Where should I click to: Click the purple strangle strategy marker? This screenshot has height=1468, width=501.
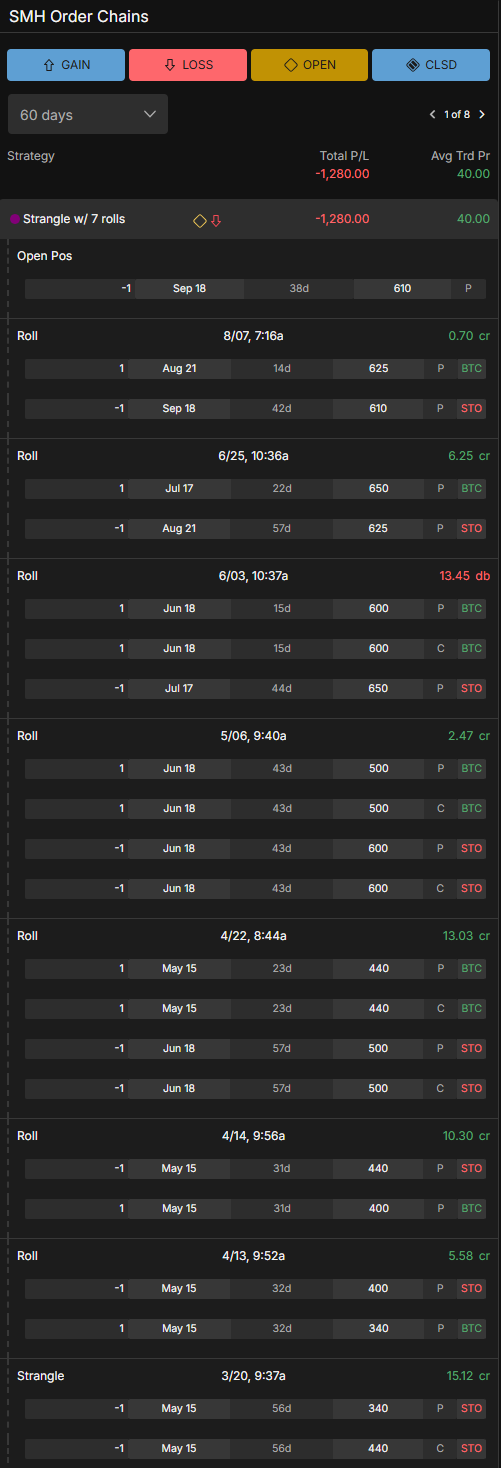[x=14, y=219]
